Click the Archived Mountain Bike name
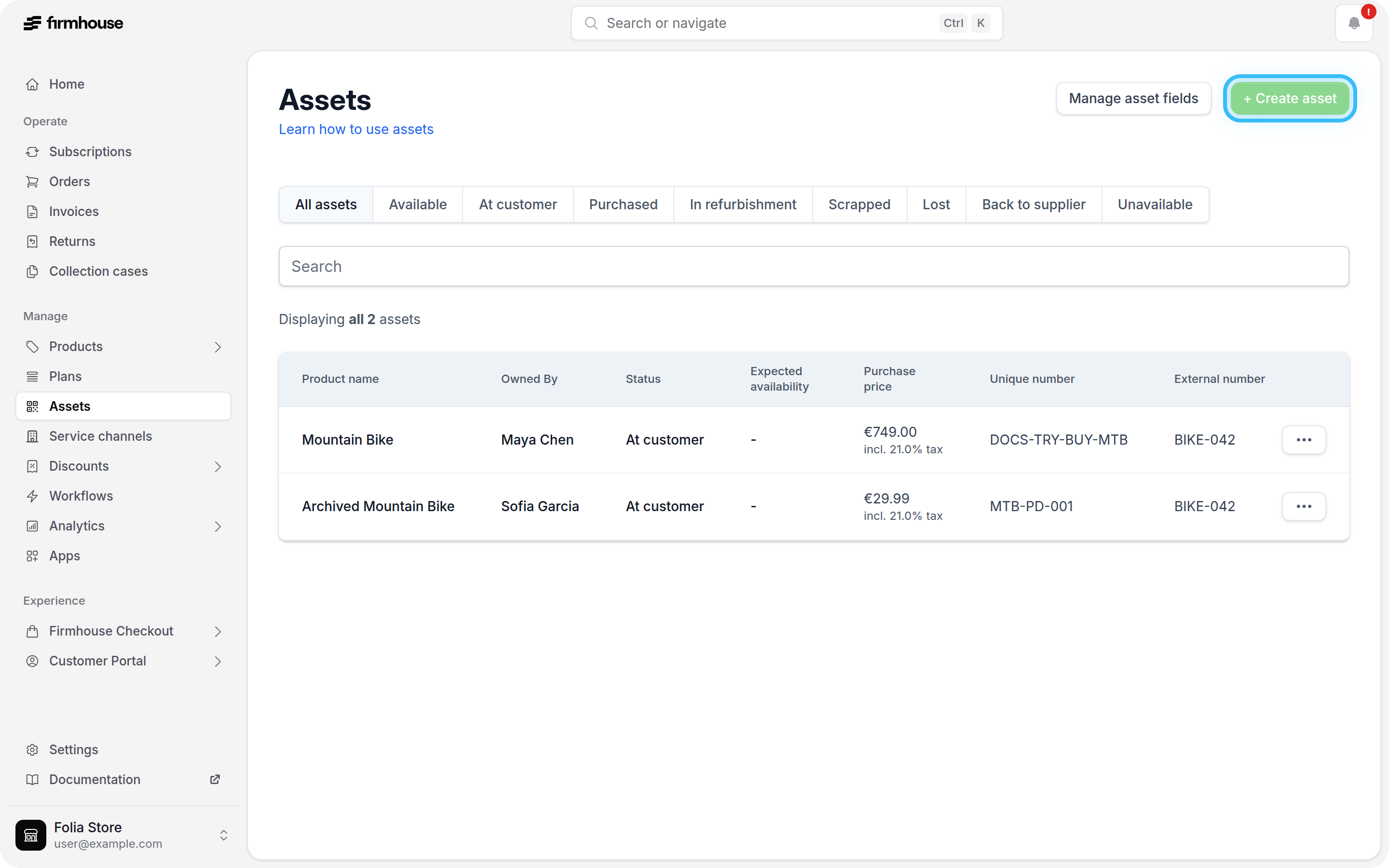The image size is (1389, 868). click(378, 506)
